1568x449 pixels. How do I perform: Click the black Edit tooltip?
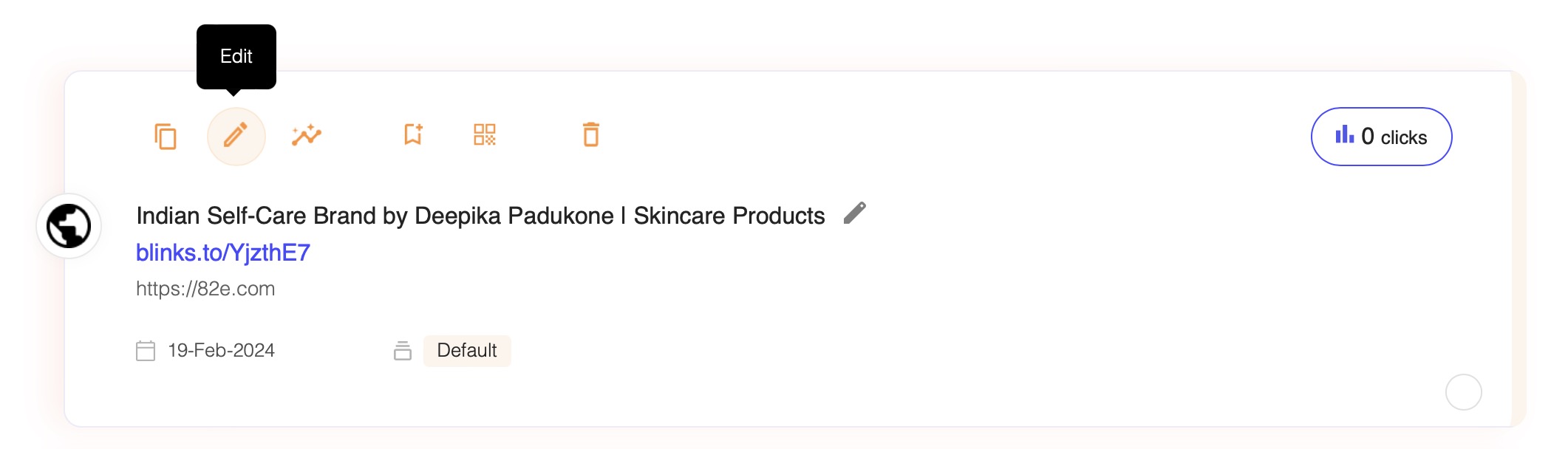click(x=236, y=56)
